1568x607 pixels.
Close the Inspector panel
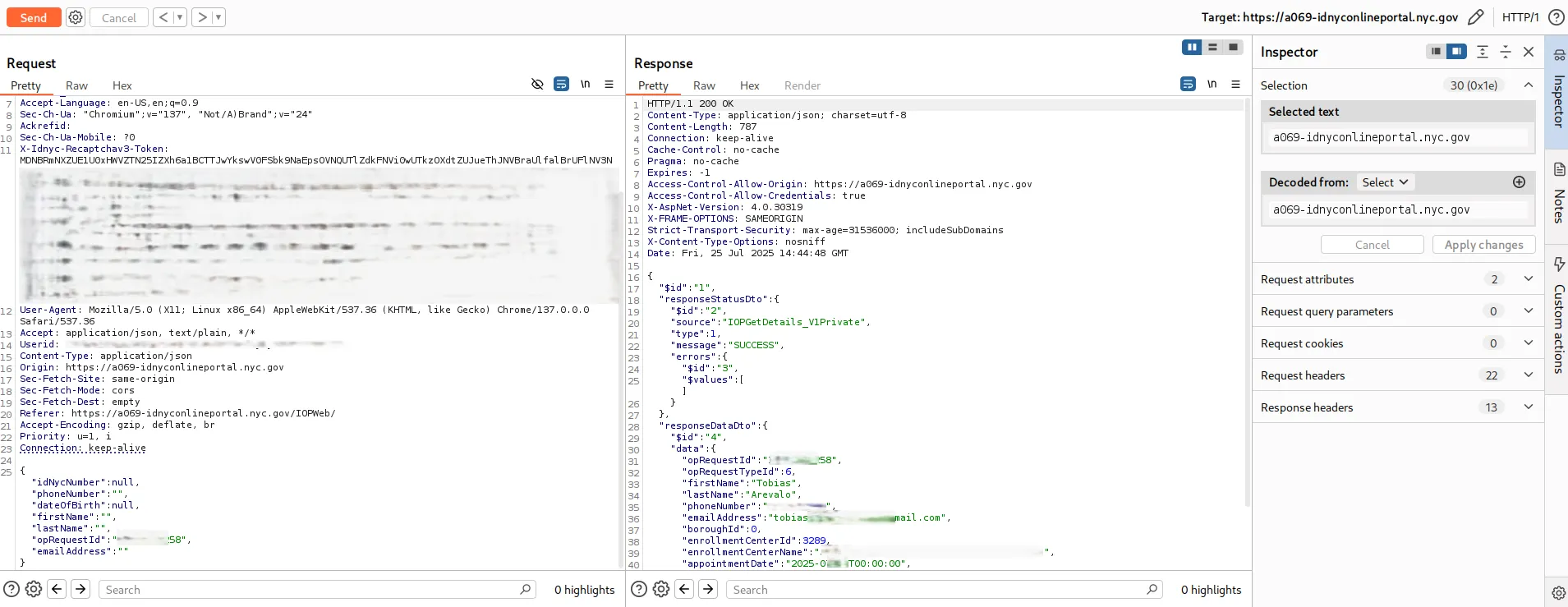[x=1529, y=52]
